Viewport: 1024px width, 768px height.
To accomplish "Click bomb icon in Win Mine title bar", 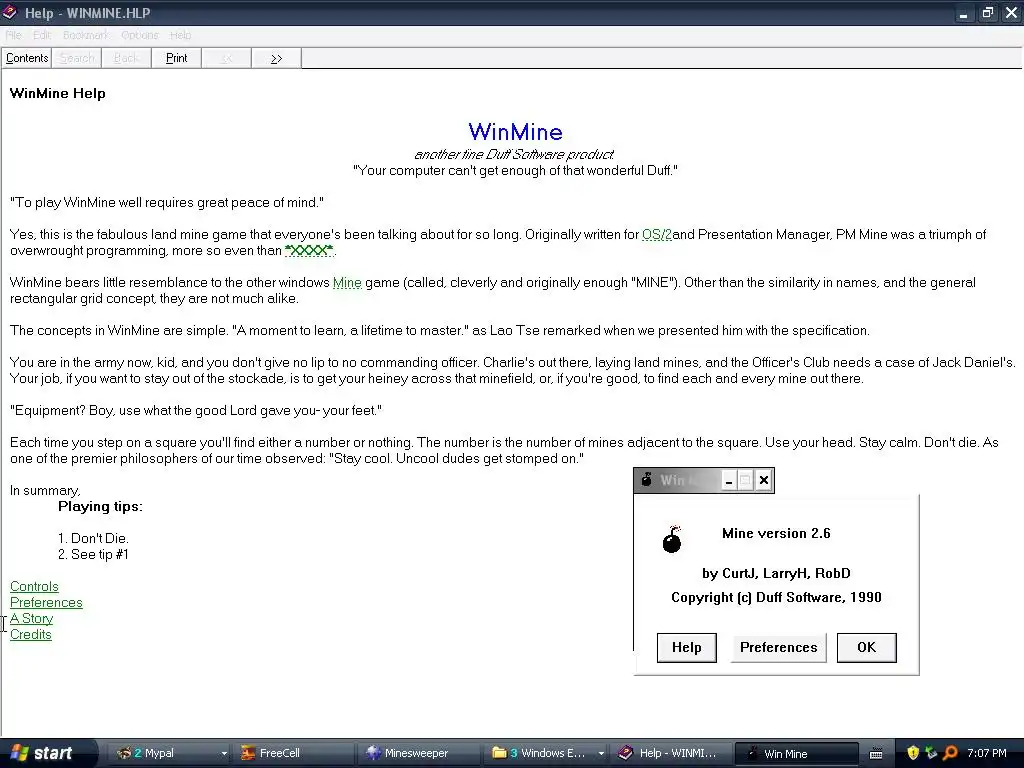I will point(647,480).
